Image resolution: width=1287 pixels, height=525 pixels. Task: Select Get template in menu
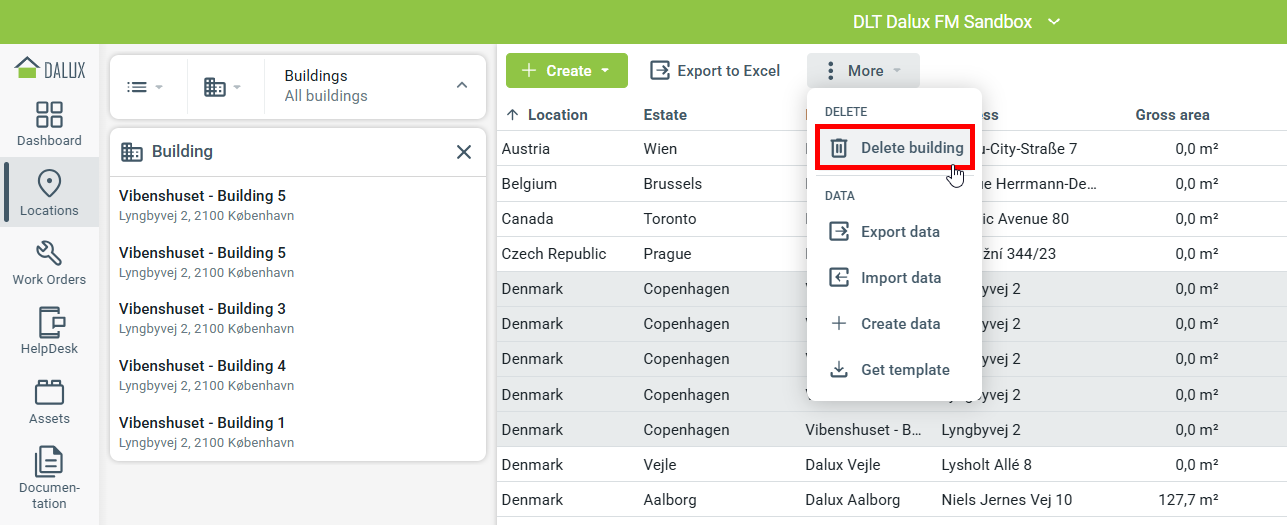904,370
